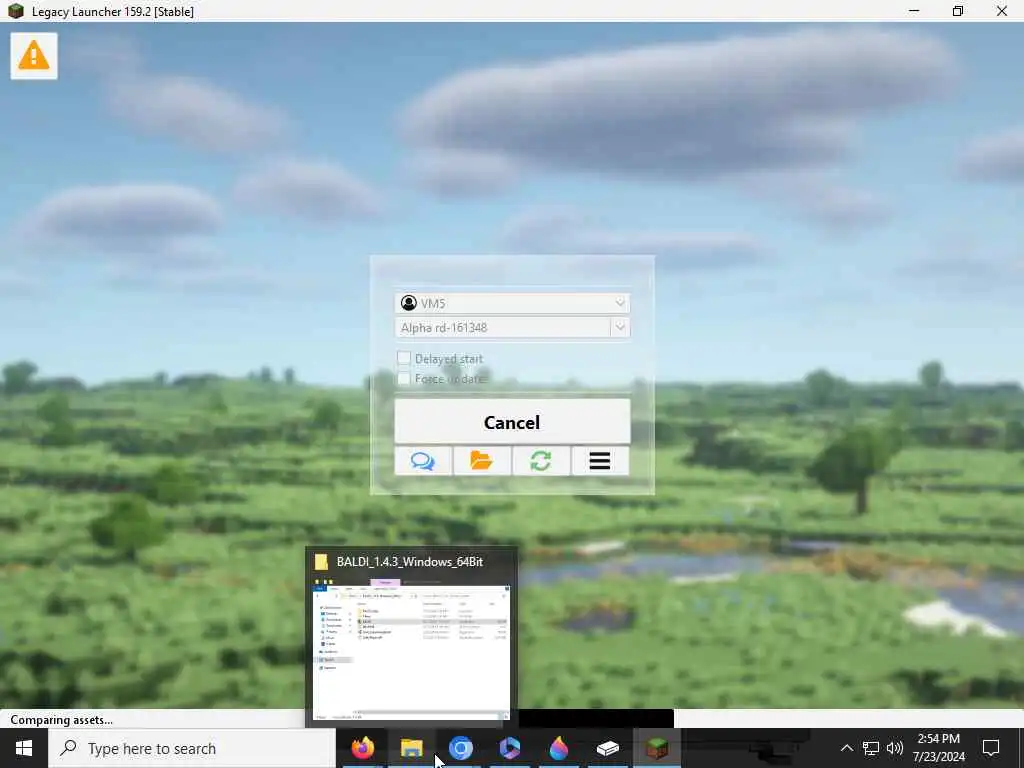This screenshot has width=1024, height=768.
Task: Open the game folder icon
Action: [482, 461]
